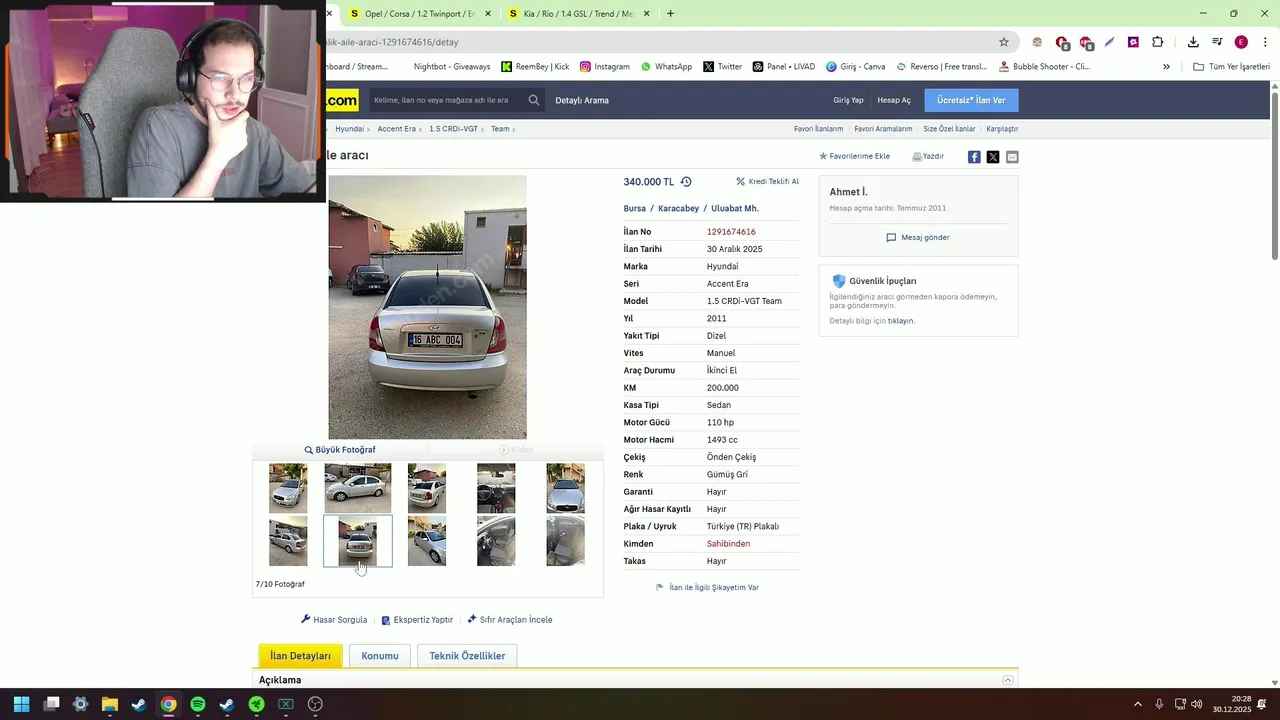Viewport: 1280px width, 720px height.
Task: Show hidden system tray icons chevron
Action: click(x=1137, y=704)
